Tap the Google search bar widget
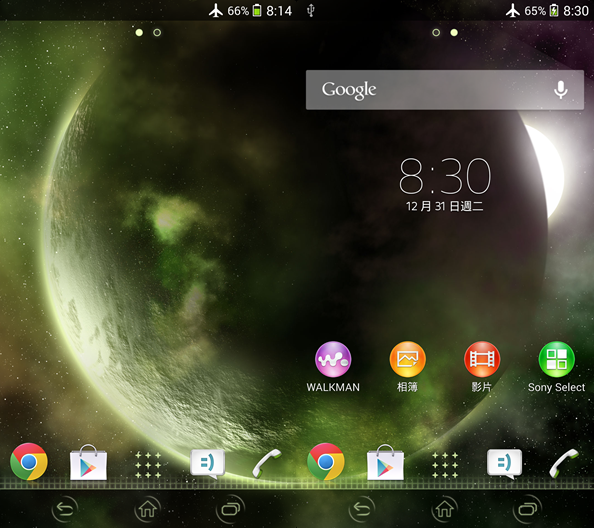The width and height of the screenshot is (595, 528). pyautogui.click(x=445, y=90)
